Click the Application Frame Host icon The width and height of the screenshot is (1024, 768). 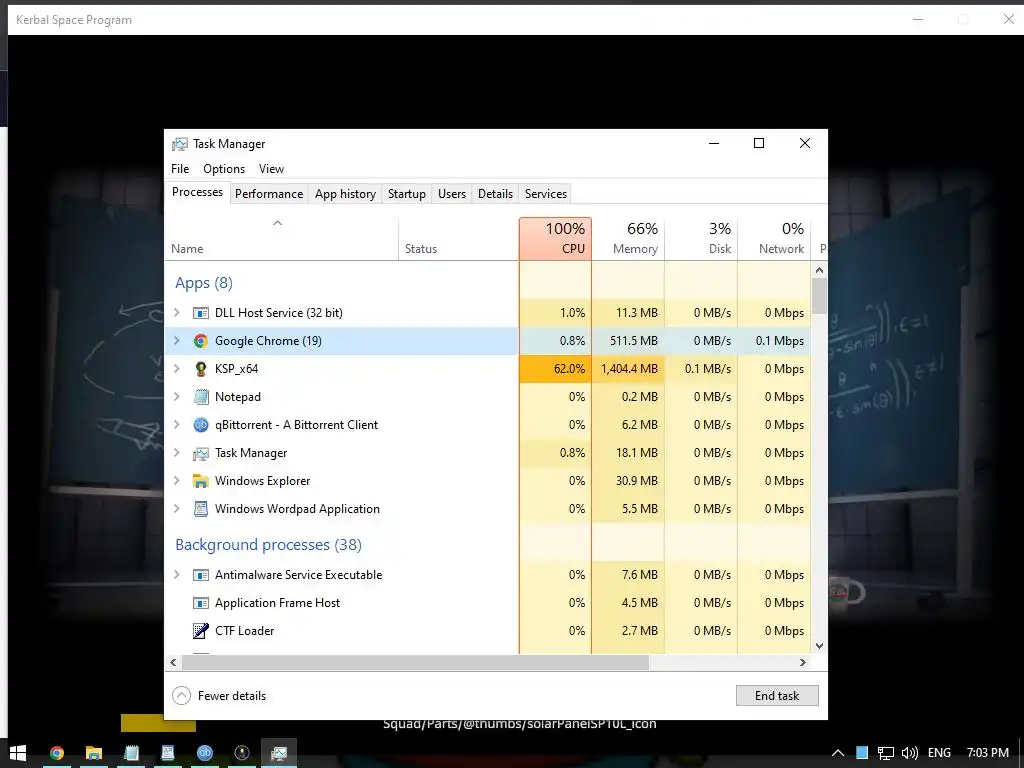(x=200, y=603)
